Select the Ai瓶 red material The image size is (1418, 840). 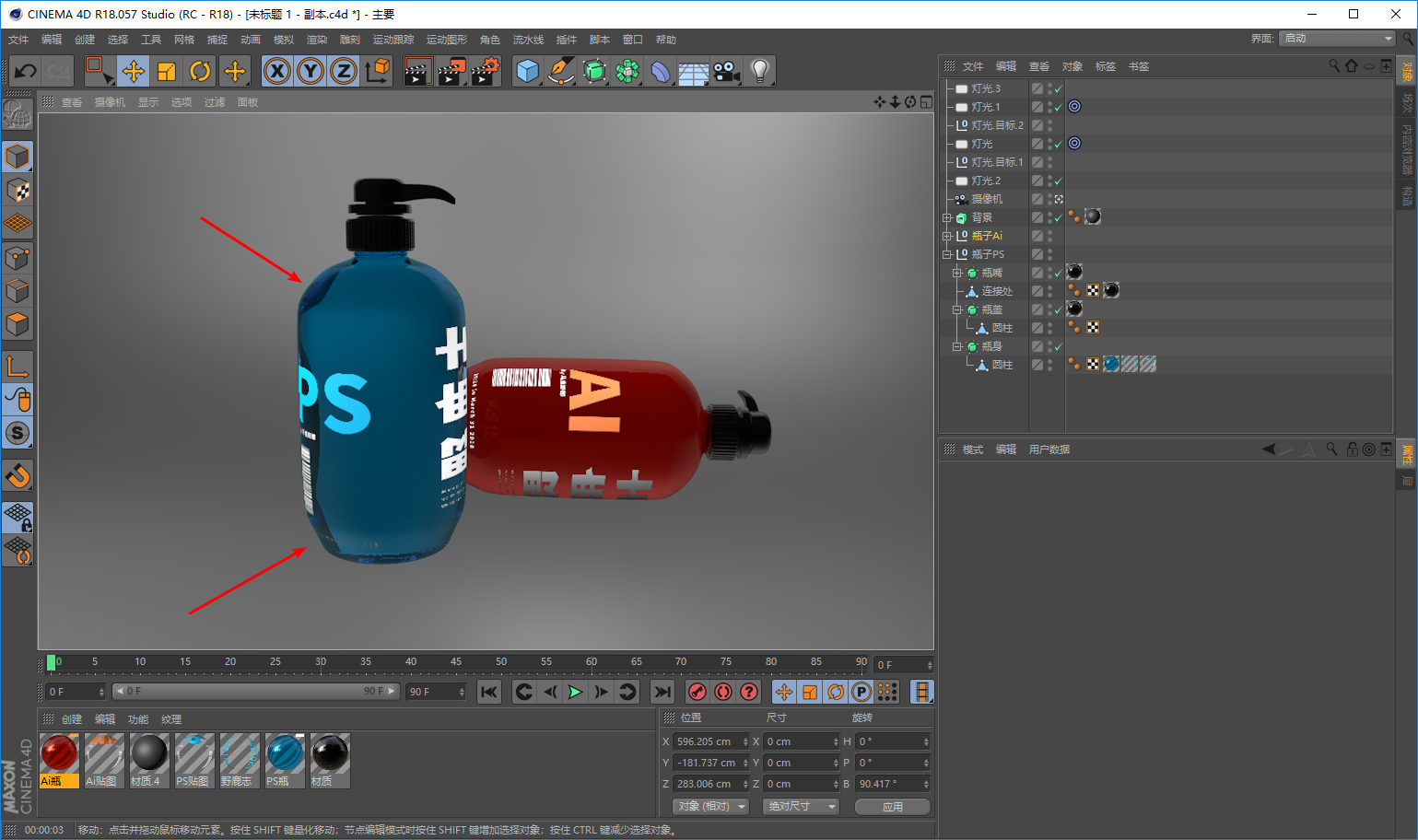[60, 761]
